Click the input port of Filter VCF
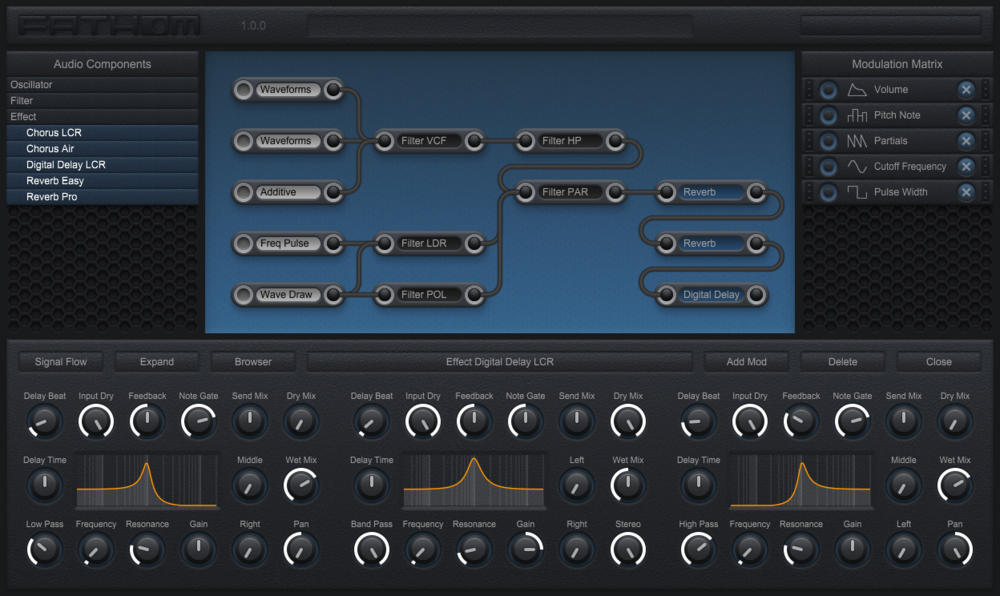 click(385, 141)
